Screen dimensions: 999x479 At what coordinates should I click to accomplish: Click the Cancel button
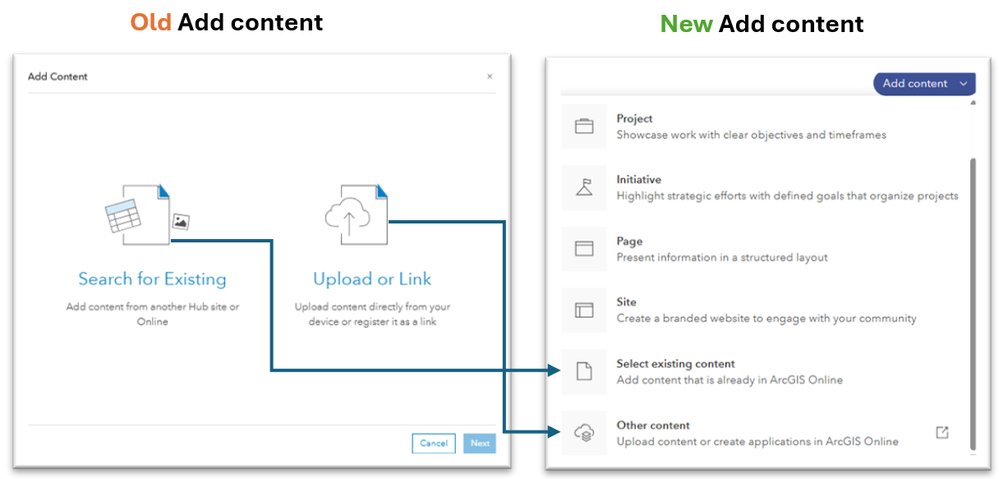pyautogui.click(x=434, y=443)
